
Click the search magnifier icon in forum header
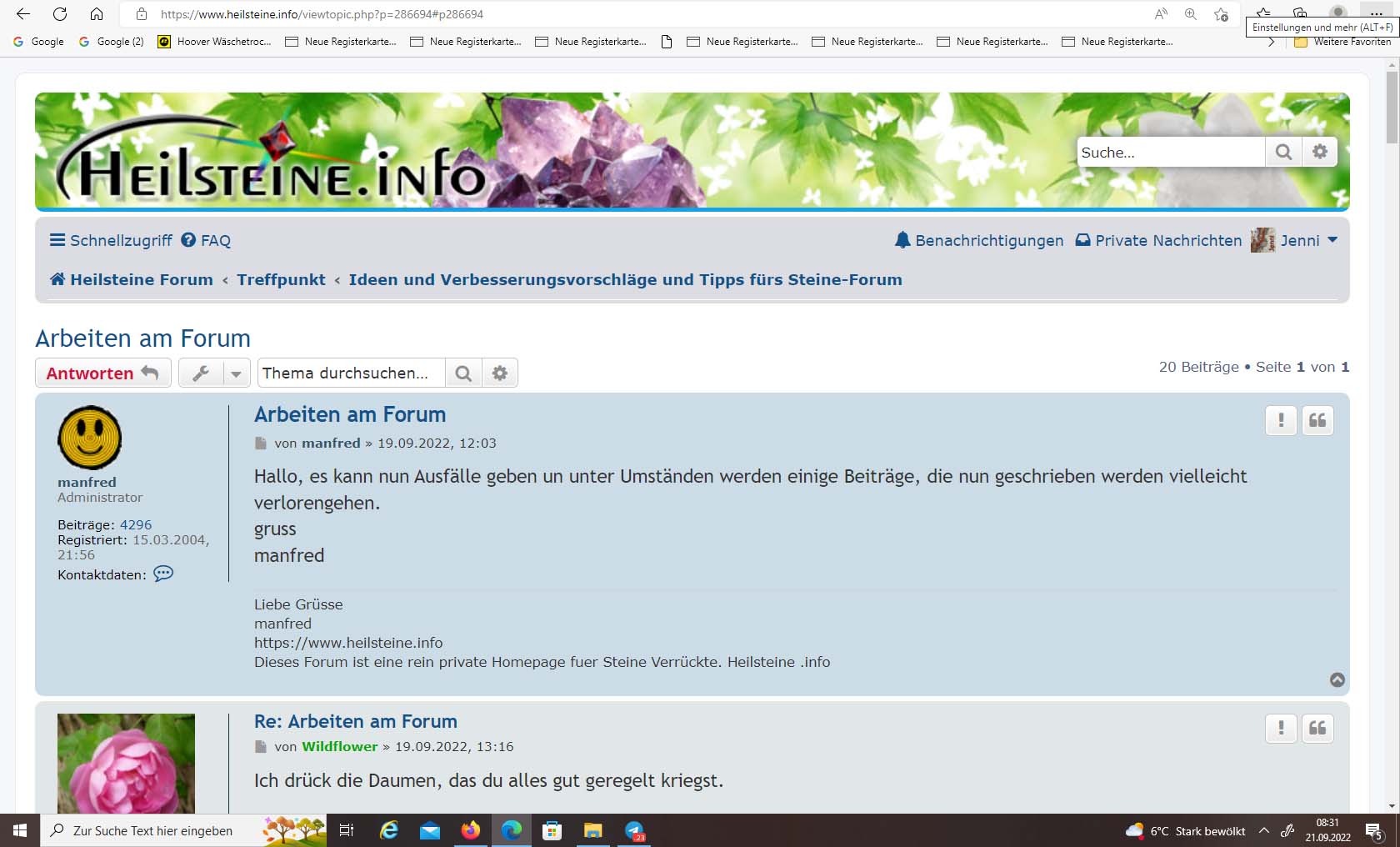coord(1283,152)
